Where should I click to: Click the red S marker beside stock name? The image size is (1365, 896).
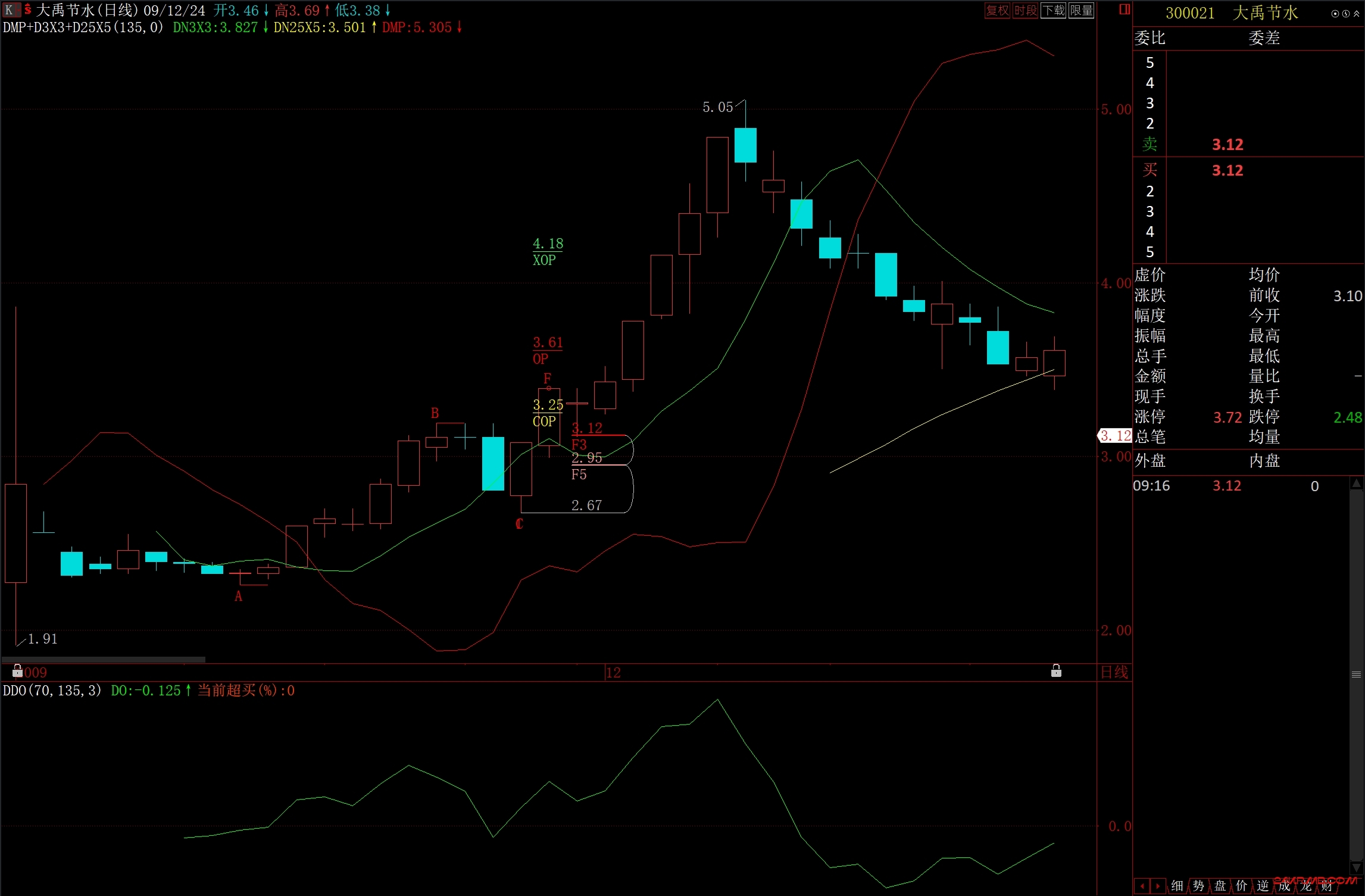[27, 10]
